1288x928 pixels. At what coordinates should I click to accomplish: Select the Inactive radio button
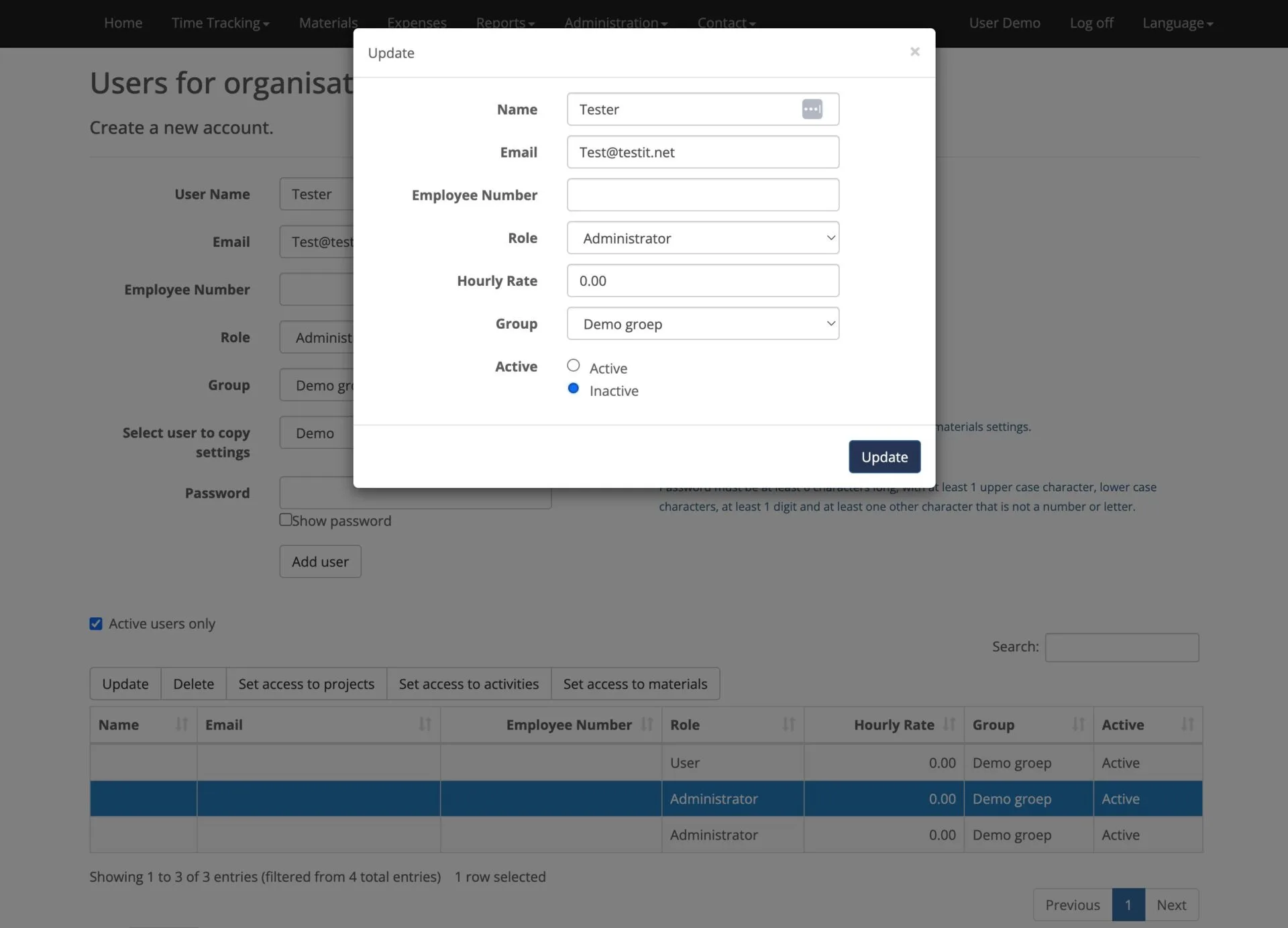click(x=573, y=389)
